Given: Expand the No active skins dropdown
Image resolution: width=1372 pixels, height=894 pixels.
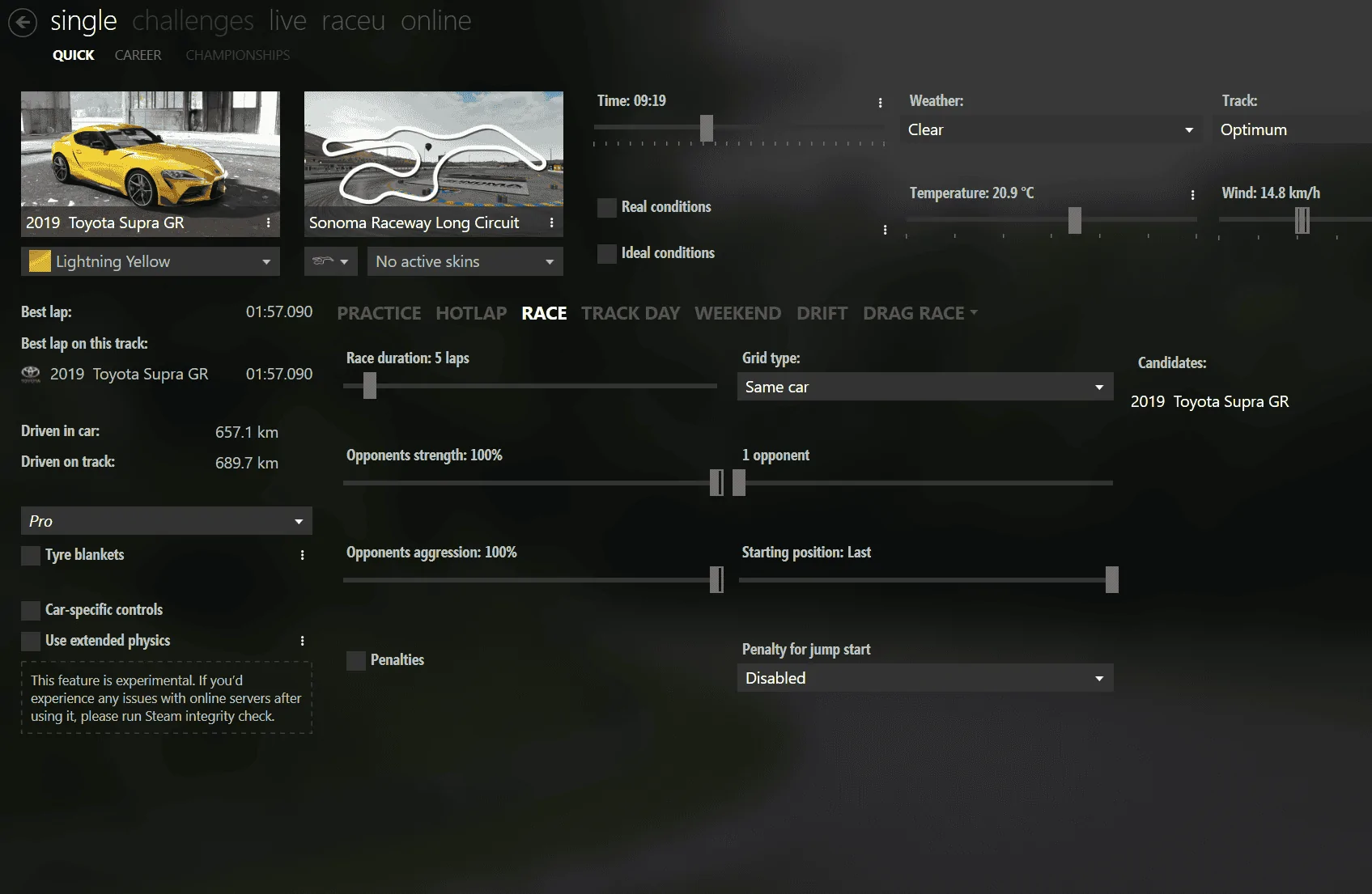Looking at the screenshot, I should click(465, 261).
